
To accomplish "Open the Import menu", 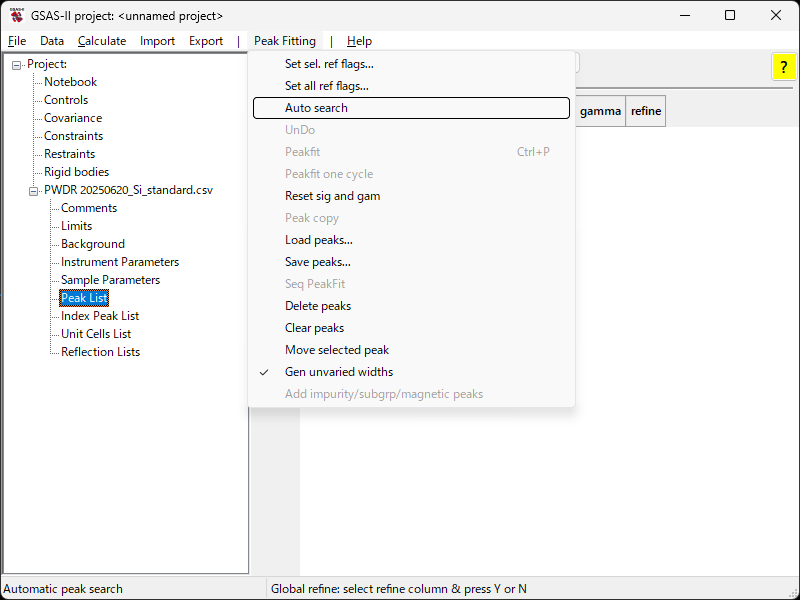I will tap(157, 41).
